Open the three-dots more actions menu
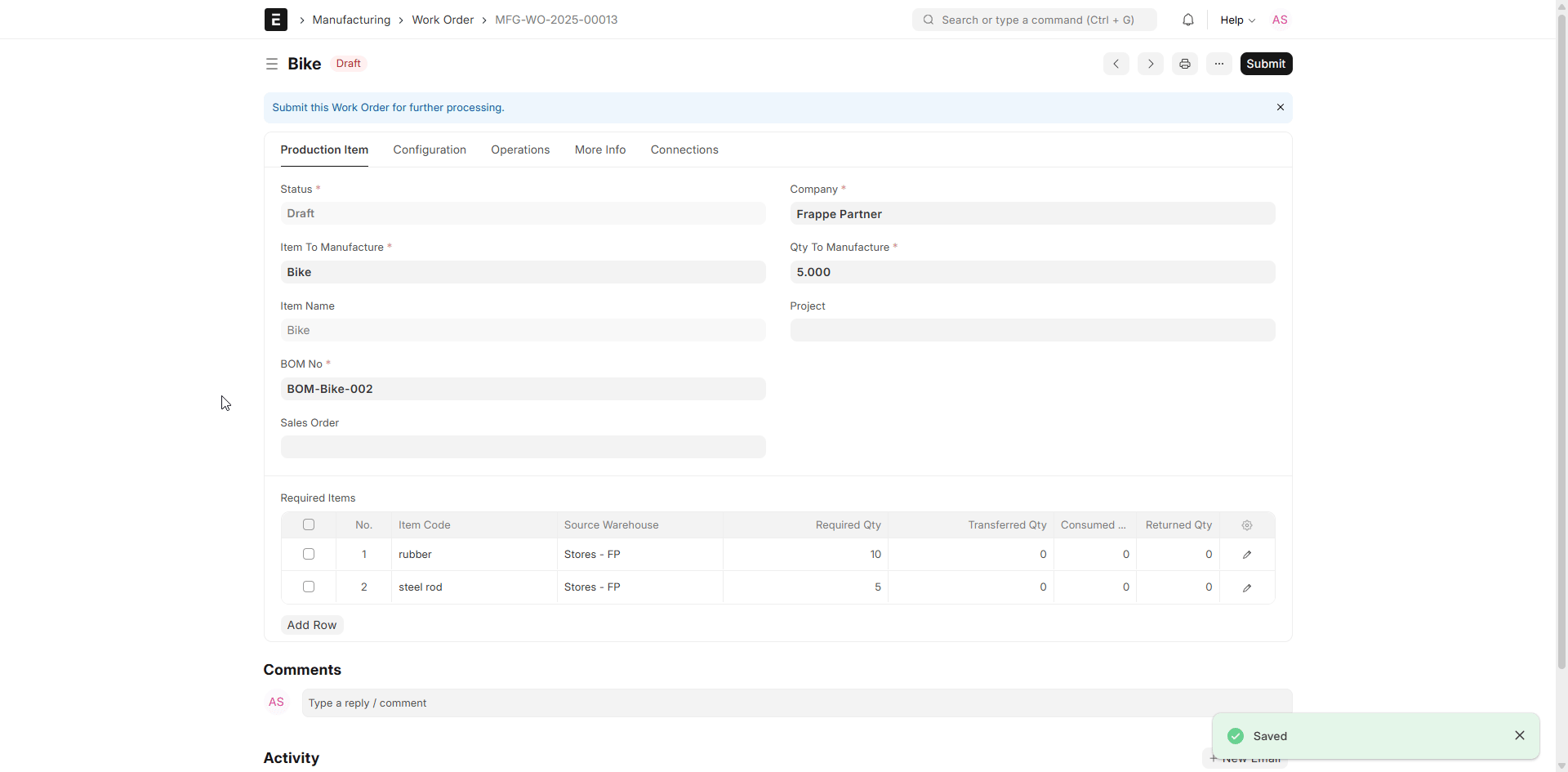The height and width of the screenshot is (772, 1568). (x=1218, y=64)
